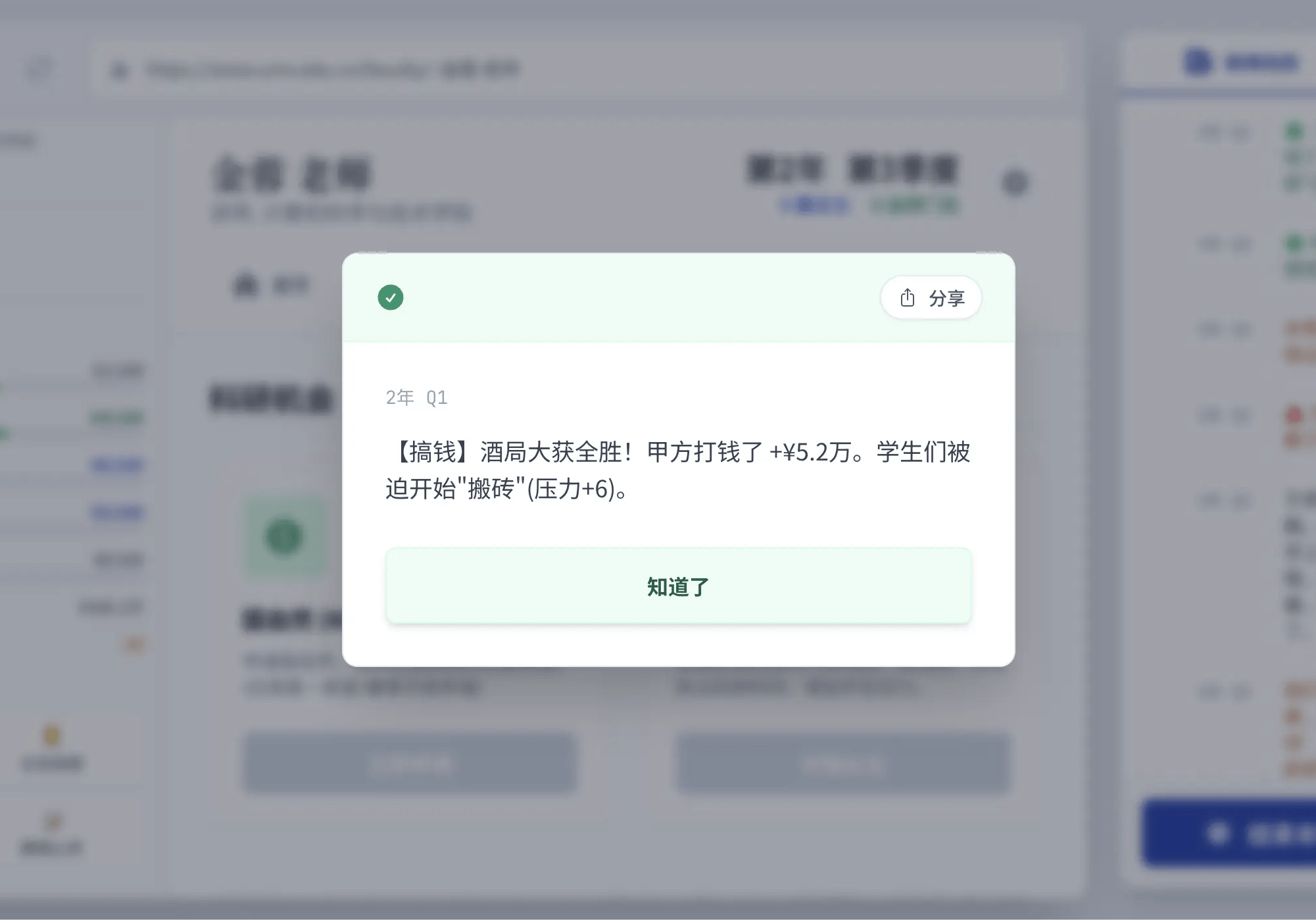Click the green round coin icon on card
1316x921 pixels.
click(x=284, y=537)
